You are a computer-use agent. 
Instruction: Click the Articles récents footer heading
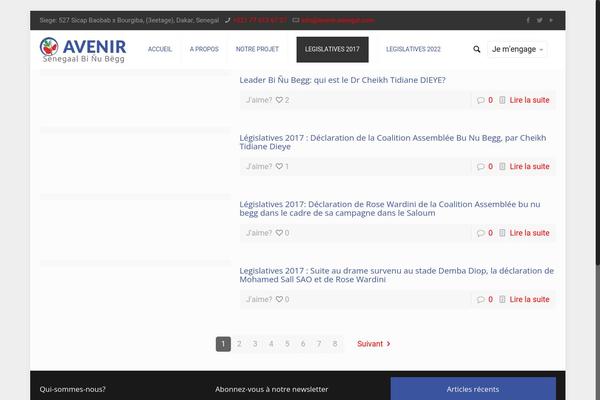click(473, 389)
